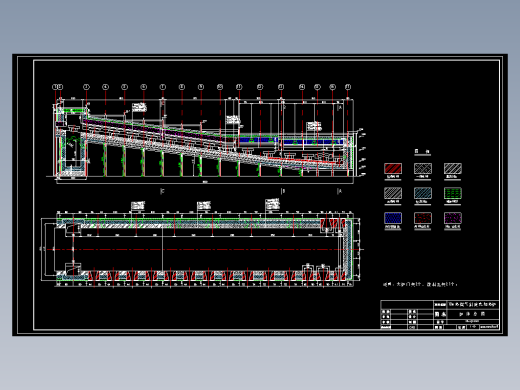Click the blue filled band in the section view
Image resolution: width=520 pixels, height=390 pixels.
coord(292,141)
